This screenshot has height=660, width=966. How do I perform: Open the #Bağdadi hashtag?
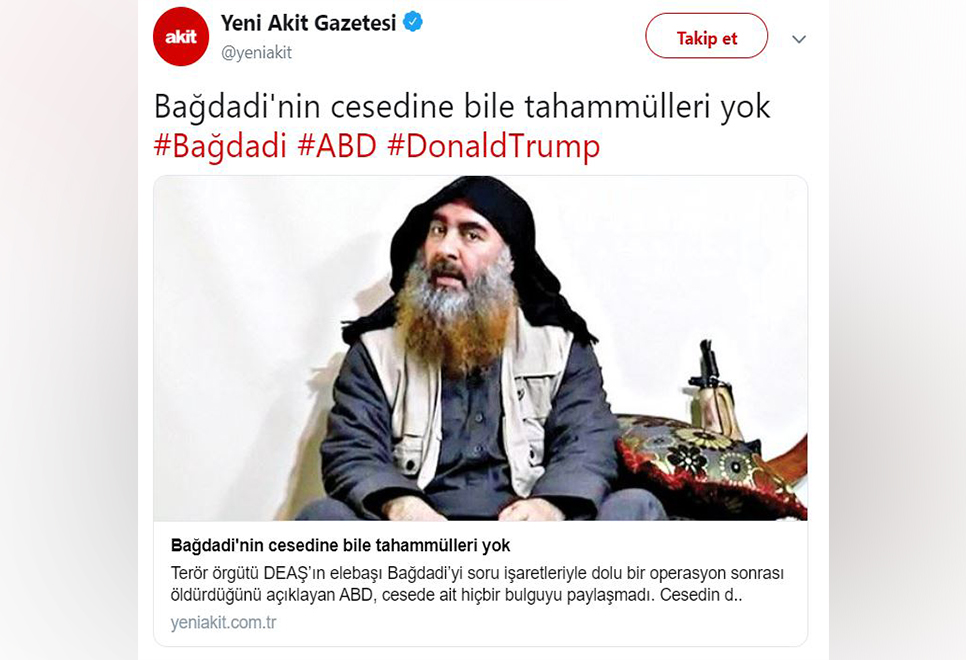(221, 147)
